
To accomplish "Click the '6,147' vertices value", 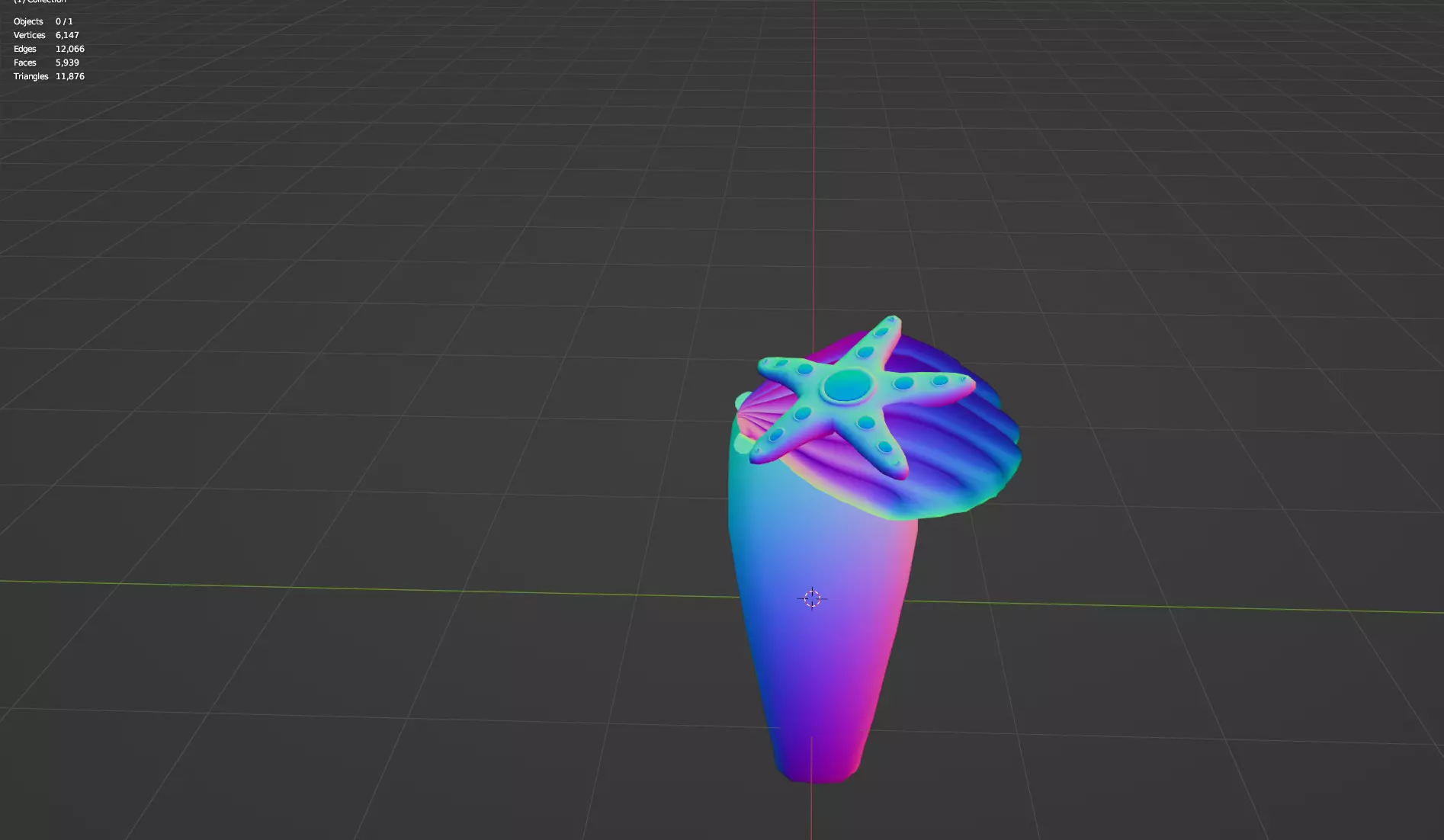I will point(67,35).
